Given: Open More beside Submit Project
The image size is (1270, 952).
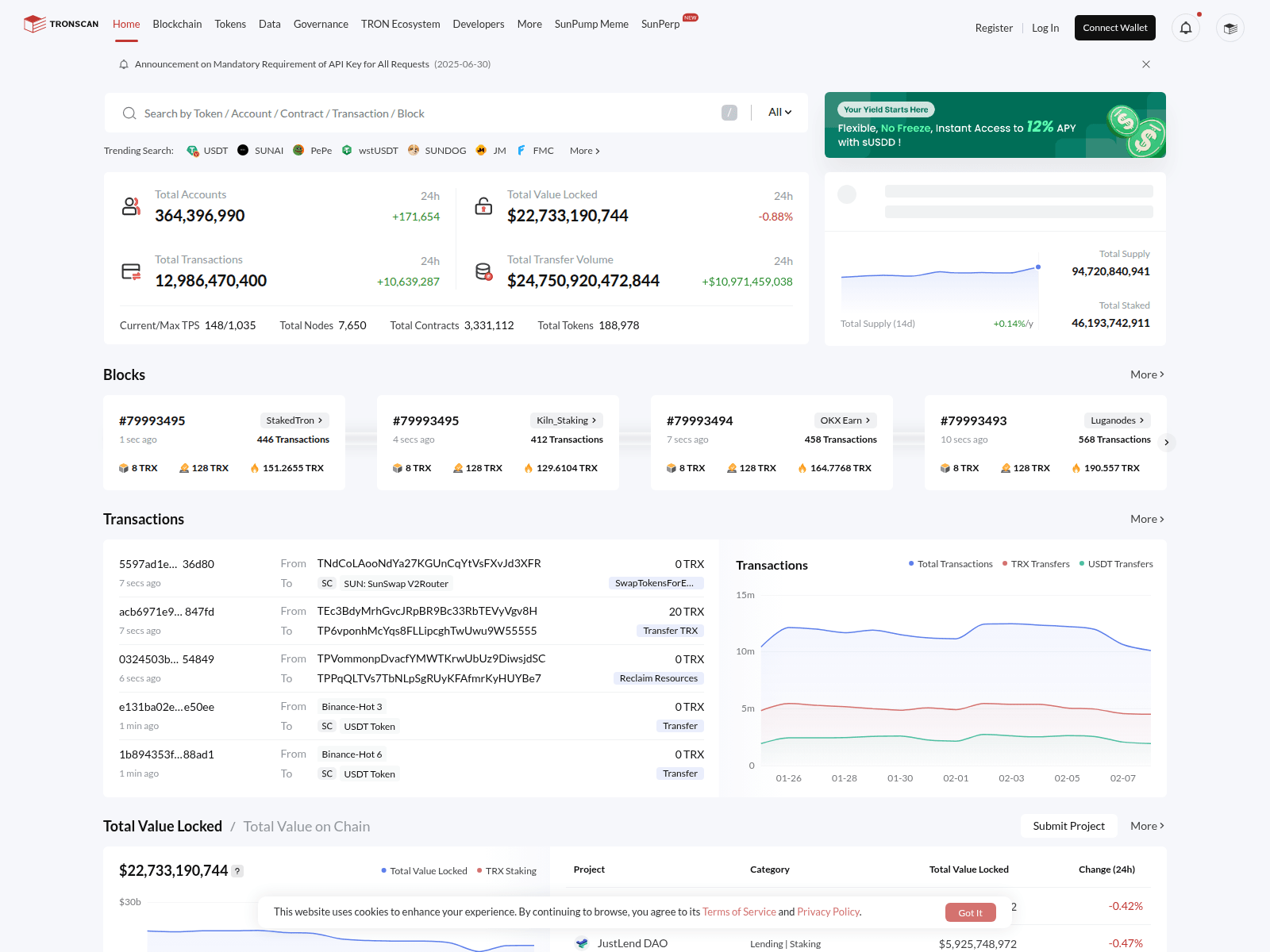Looking at the screenshot, I should tap(1148, 826).
